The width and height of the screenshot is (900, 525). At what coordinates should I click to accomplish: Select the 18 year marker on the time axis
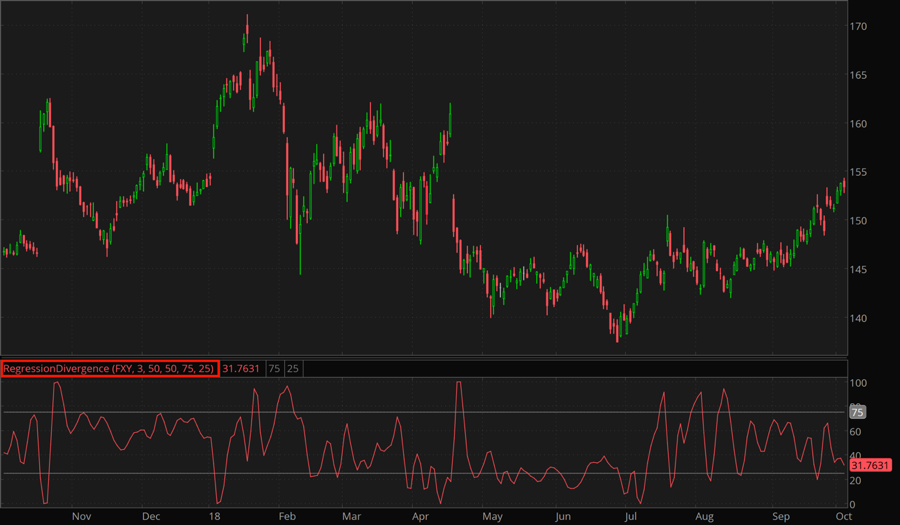tap(215, 517)
